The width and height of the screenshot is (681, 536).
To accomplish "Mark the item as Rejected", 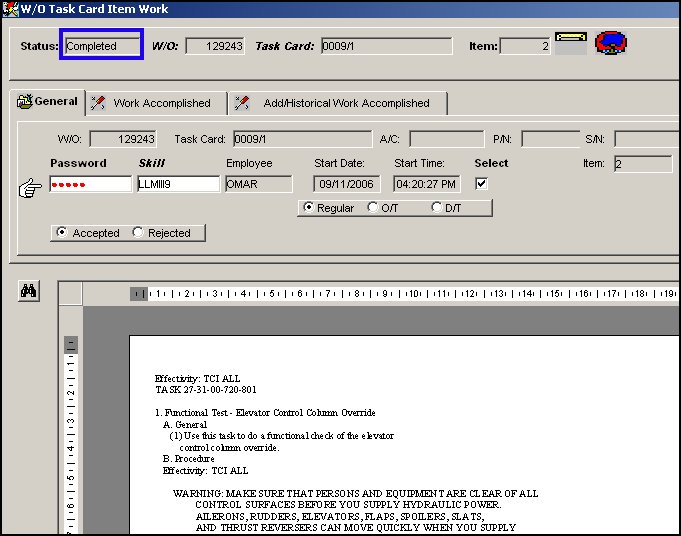I will 138,232.
